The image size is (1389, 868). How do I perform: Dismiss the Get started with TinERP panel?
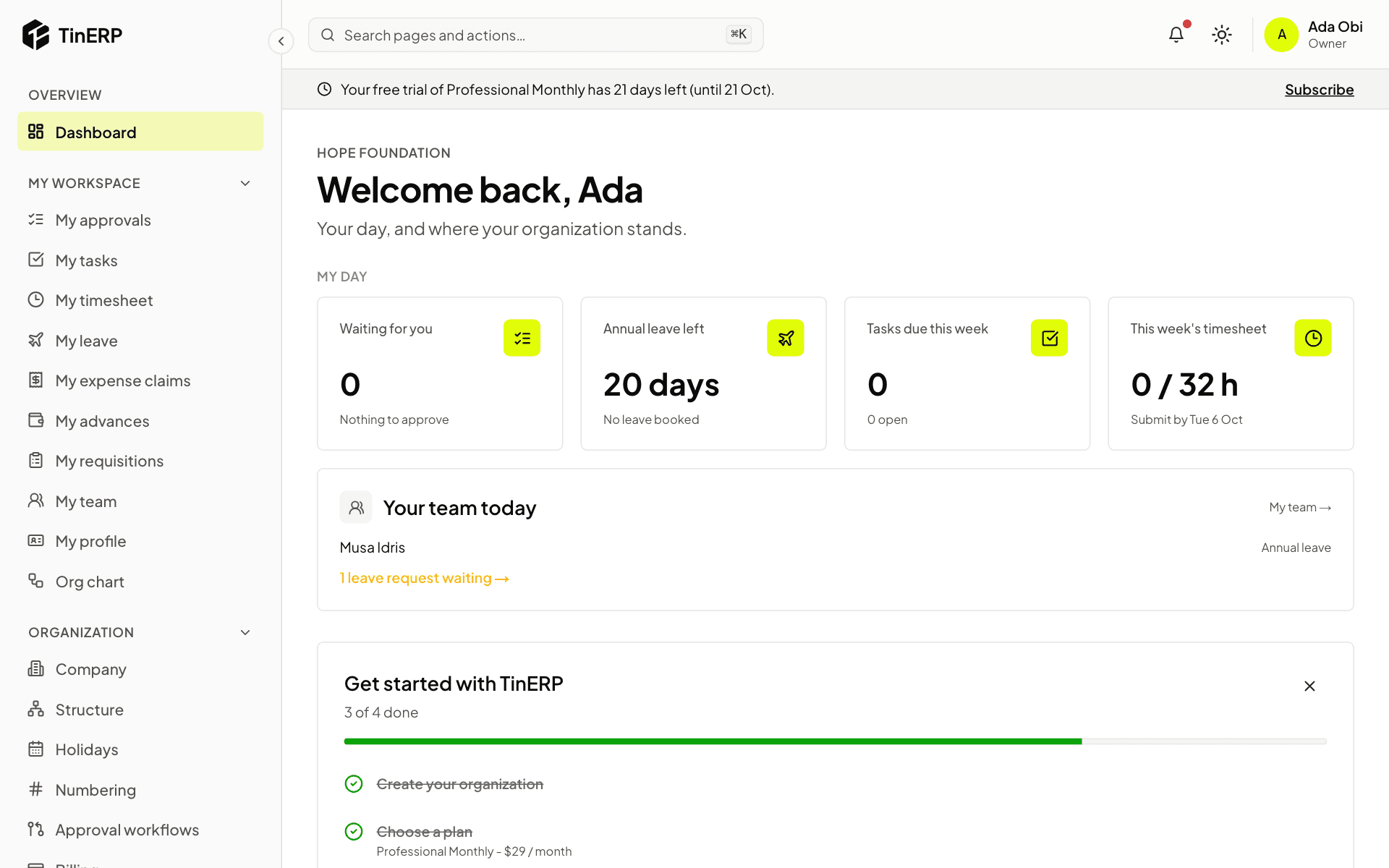(x=1309, y=686)
